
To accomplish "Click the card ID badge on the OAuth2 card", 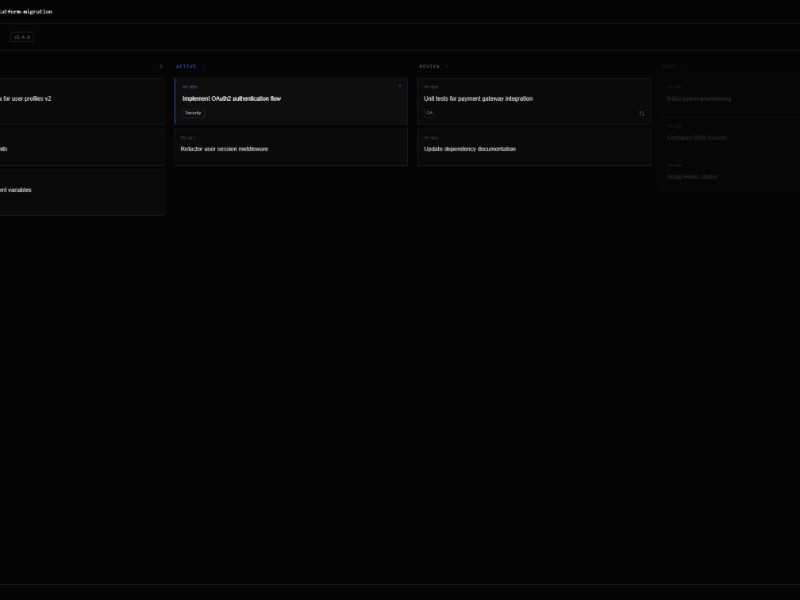I will pyautogui.click(x=190, y=87).
